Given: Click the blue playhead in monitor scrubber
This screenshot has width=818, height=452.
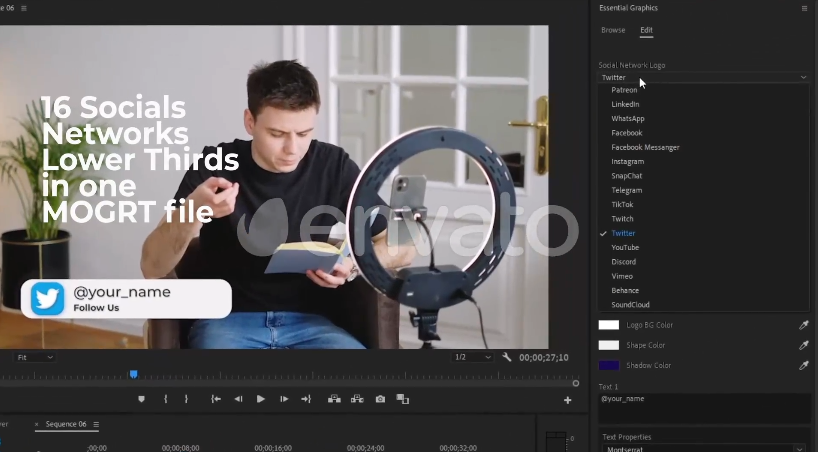Looking at the screenshot, I should [134, 374].
